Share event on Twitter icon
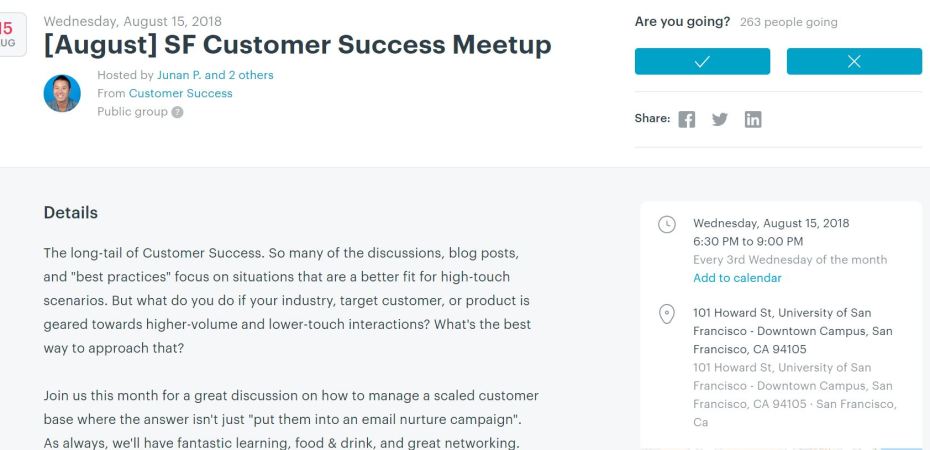 pos(719,119)
